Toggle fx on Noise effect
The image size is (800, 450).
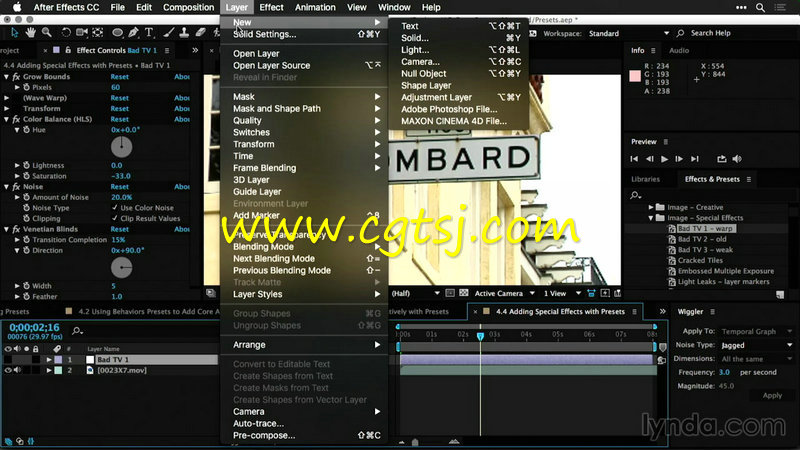coord(16,187)
